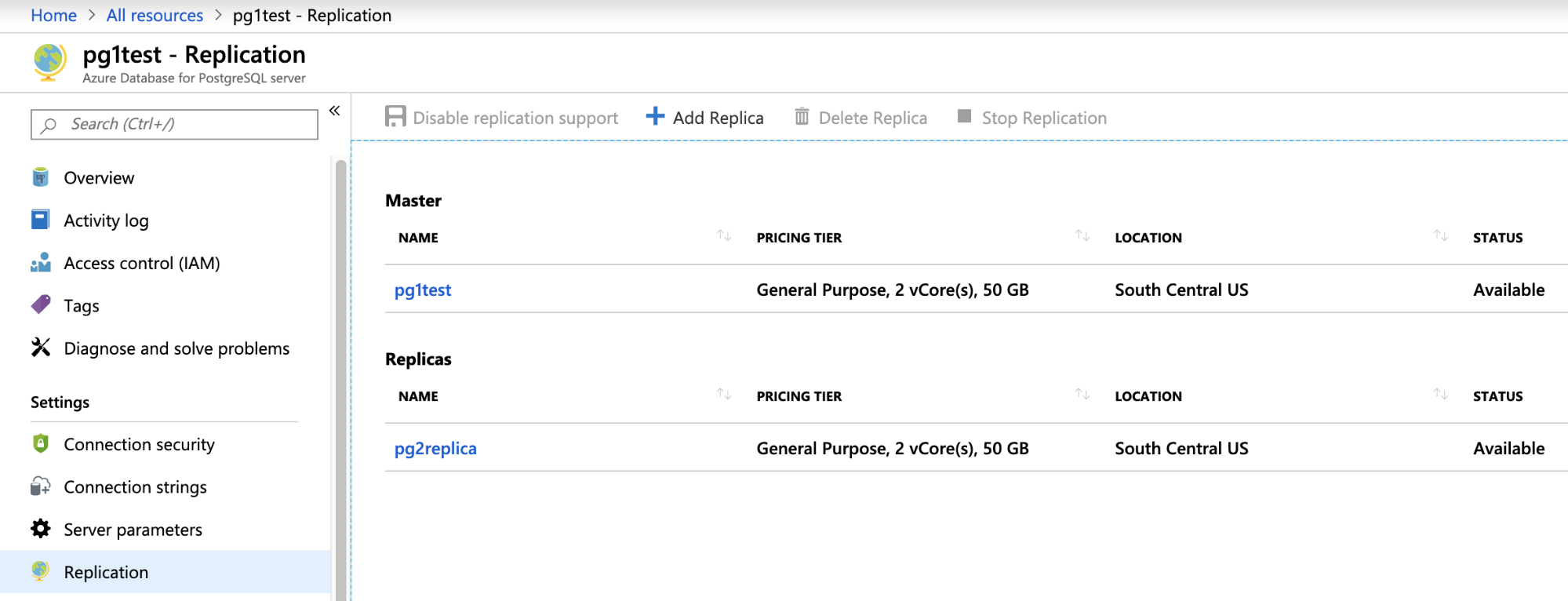Open the pg2replica server link

(435, 448)
